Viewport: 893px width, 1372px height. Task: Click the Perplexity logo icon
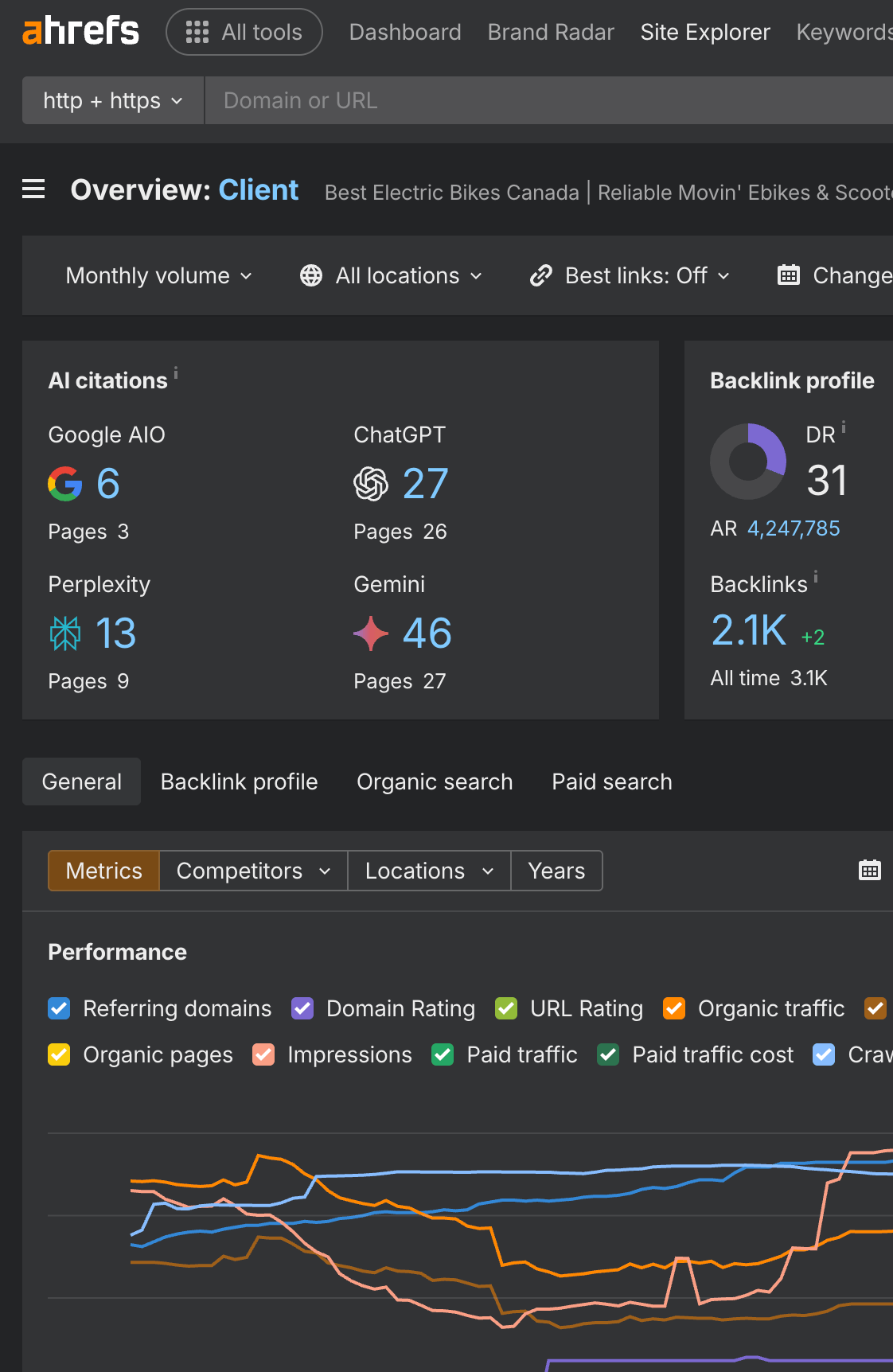pyautogui.click(x=65, y=633)
